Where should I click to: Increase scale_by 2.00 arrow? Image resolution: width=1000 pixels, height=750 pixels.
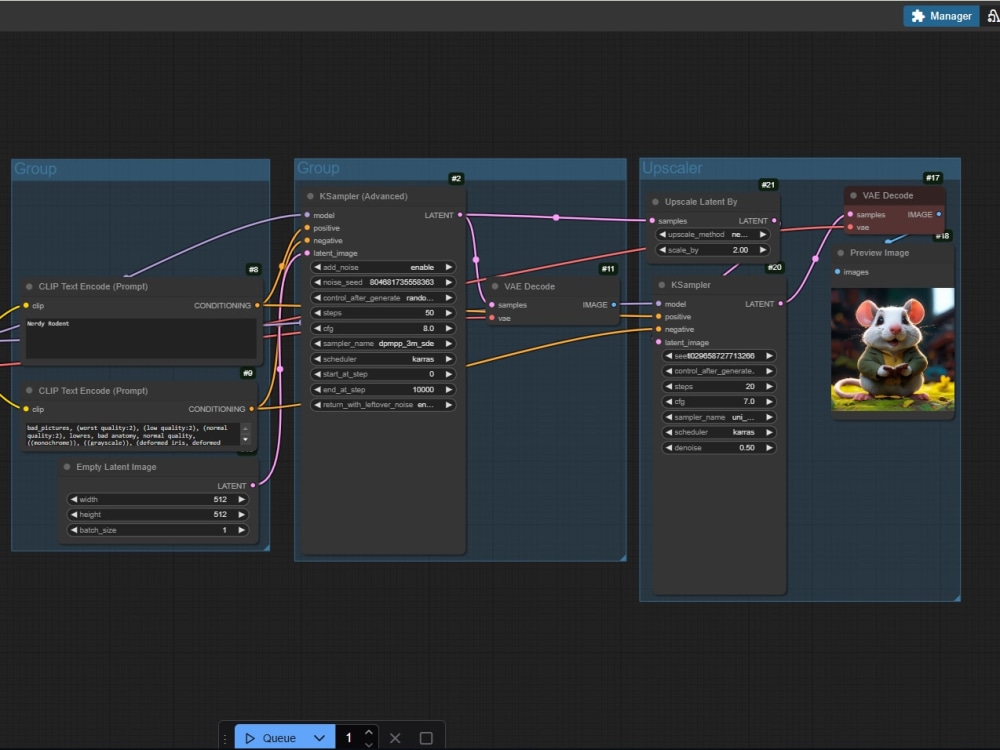click(x=763, y=250)
